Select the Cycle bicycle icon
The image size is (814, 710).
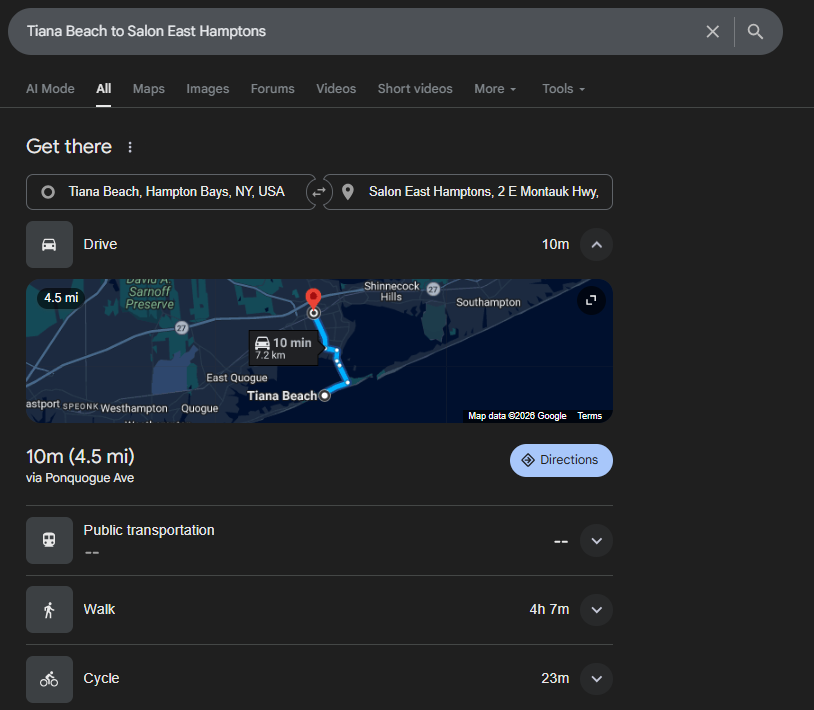49,679
